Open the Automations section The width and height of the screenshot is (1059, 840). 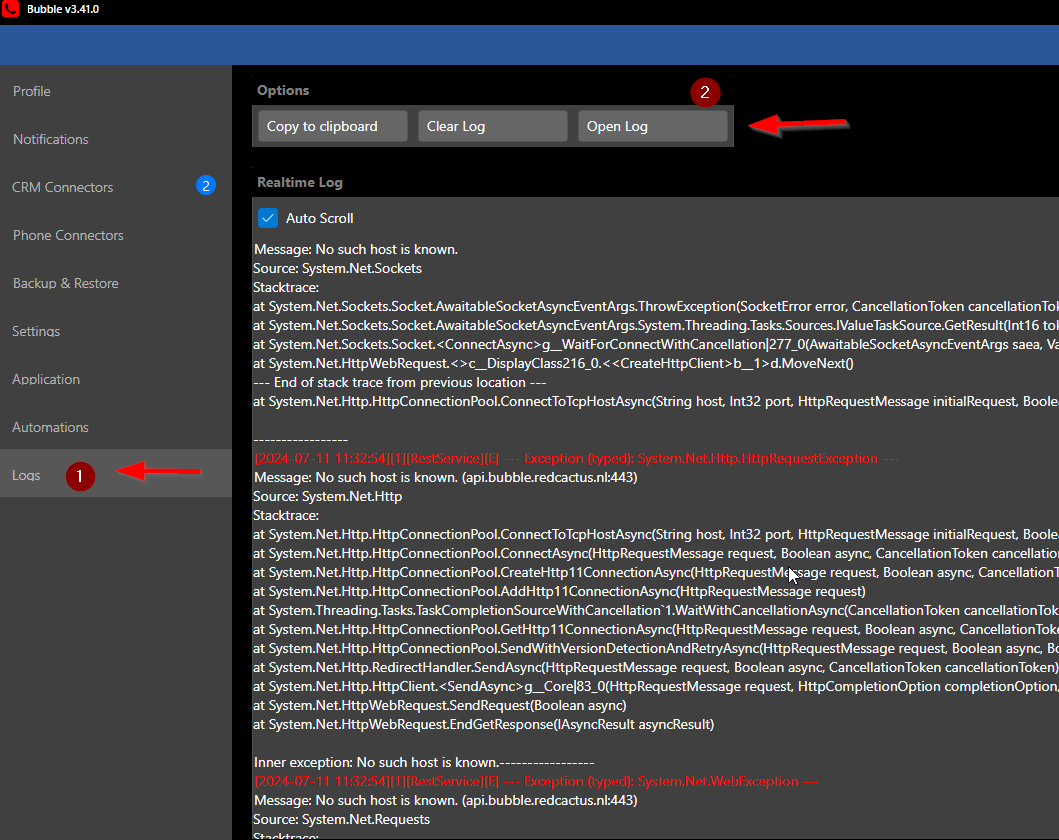click(x=51, y=427)
